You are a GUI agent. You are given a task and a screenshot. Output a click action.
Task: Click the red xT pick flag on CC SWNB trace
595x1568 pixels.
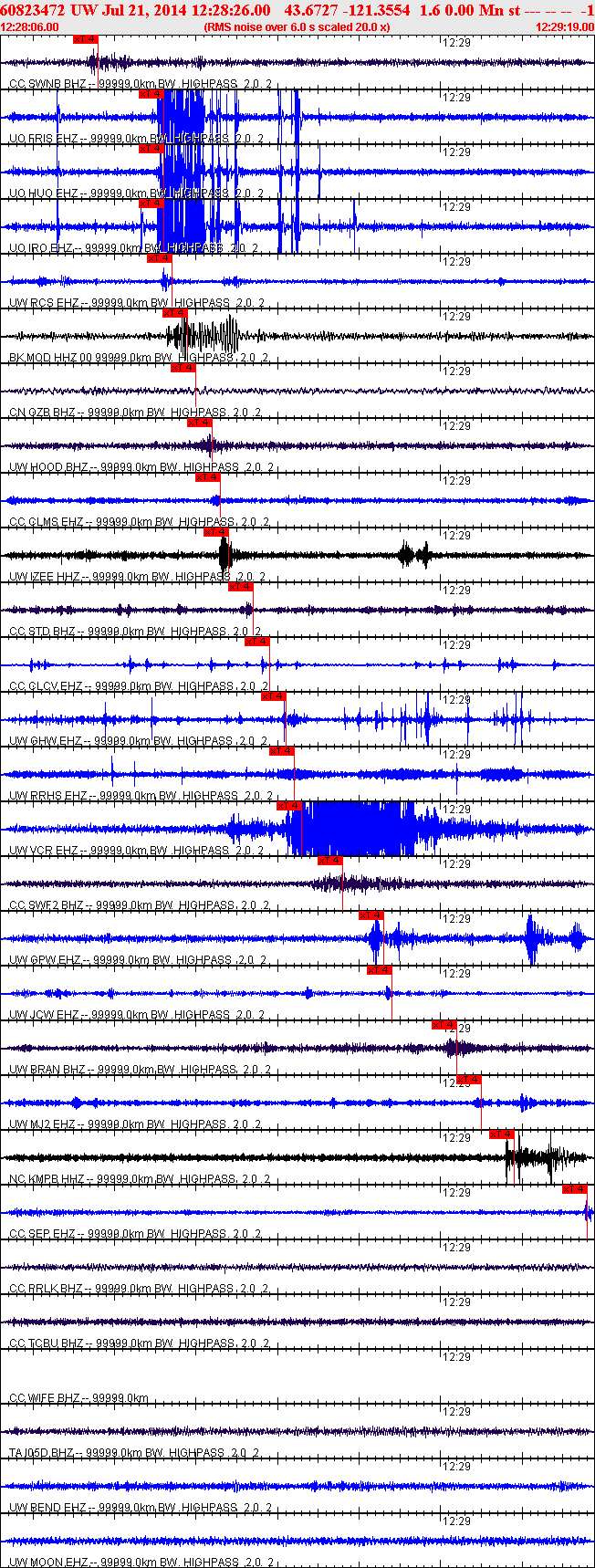click(x=84, y=39)
